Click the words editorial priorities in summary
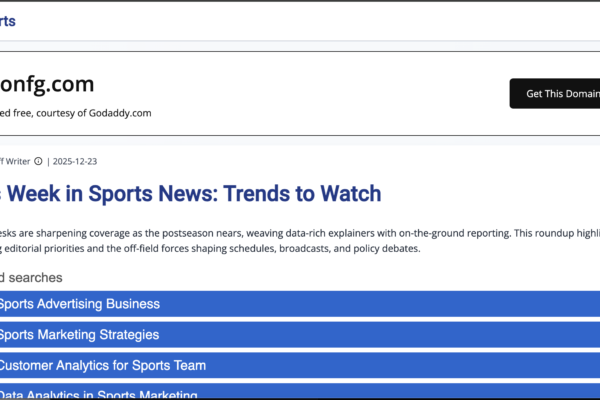Viewport: 600px width, 400px height. pyautogui.click(x=46, y=248)
